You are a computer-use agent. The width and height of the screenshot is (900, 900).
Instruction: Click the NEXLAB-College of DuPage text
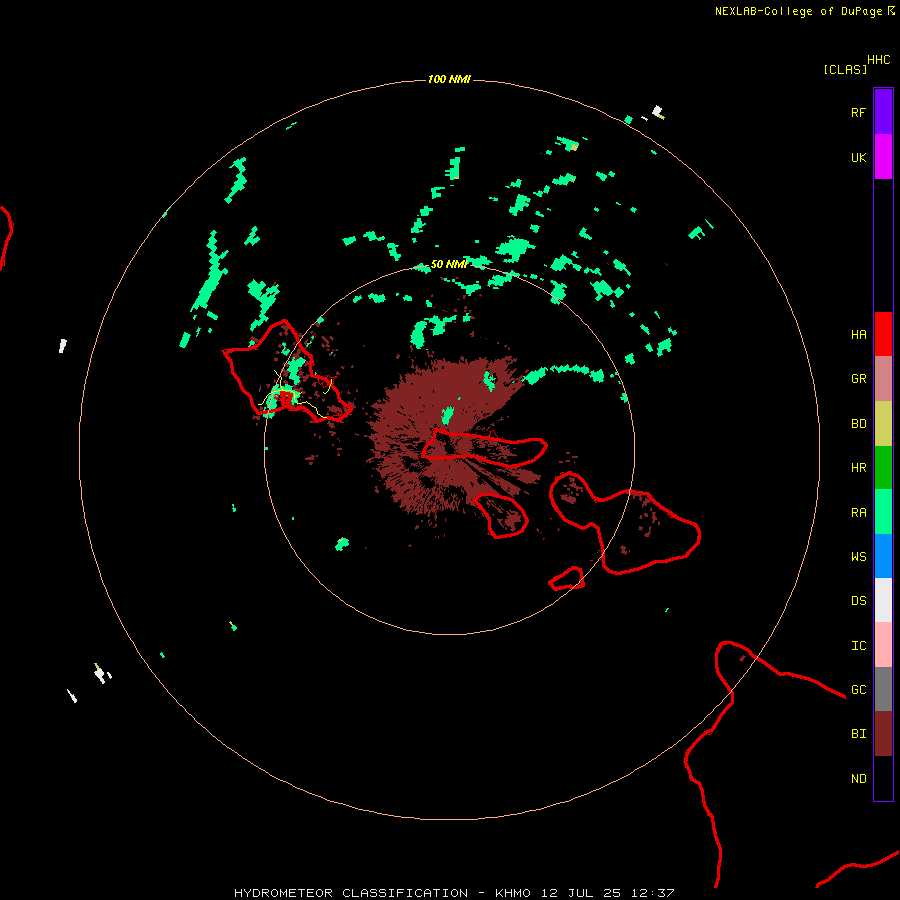click(x=798, y=11)
